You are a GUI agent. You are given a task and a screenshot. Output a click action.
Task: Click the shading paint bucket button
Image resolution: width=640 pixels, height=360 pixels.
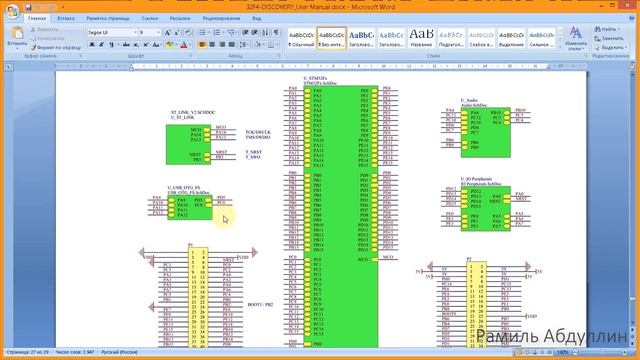click(x=259, y=44)
